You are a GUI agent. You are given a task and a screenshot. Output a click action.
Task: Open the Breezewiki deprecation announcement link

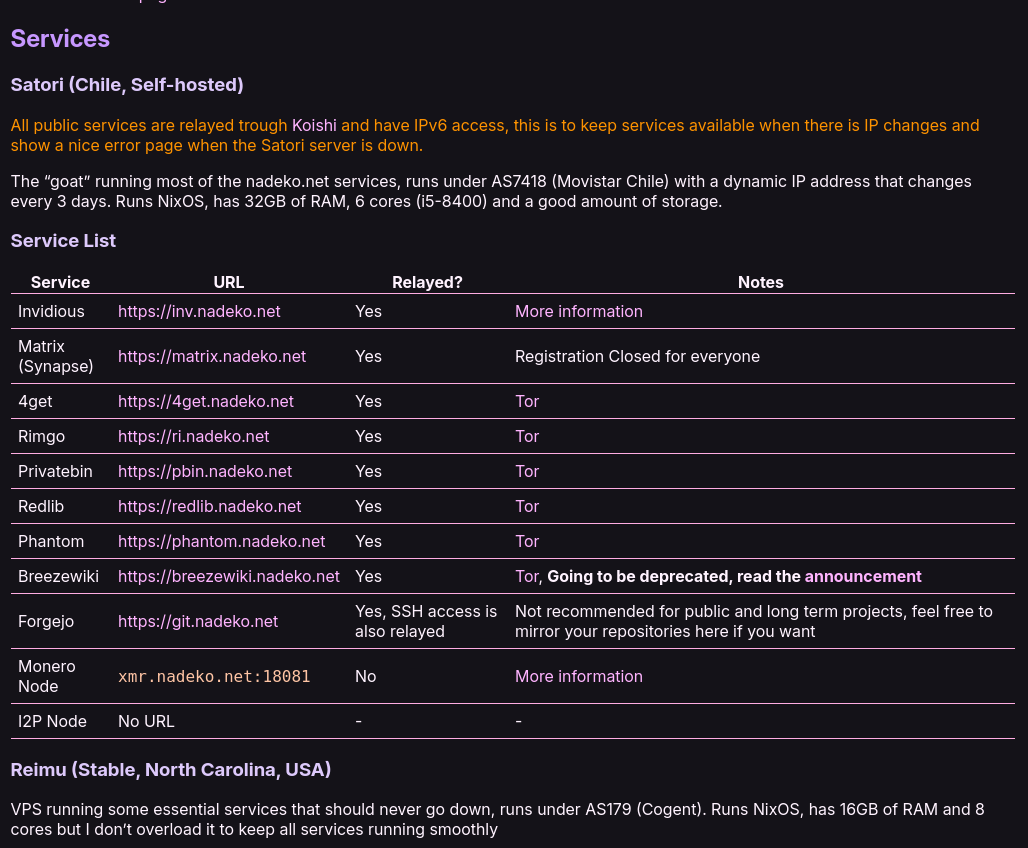(x=863, y=576)
